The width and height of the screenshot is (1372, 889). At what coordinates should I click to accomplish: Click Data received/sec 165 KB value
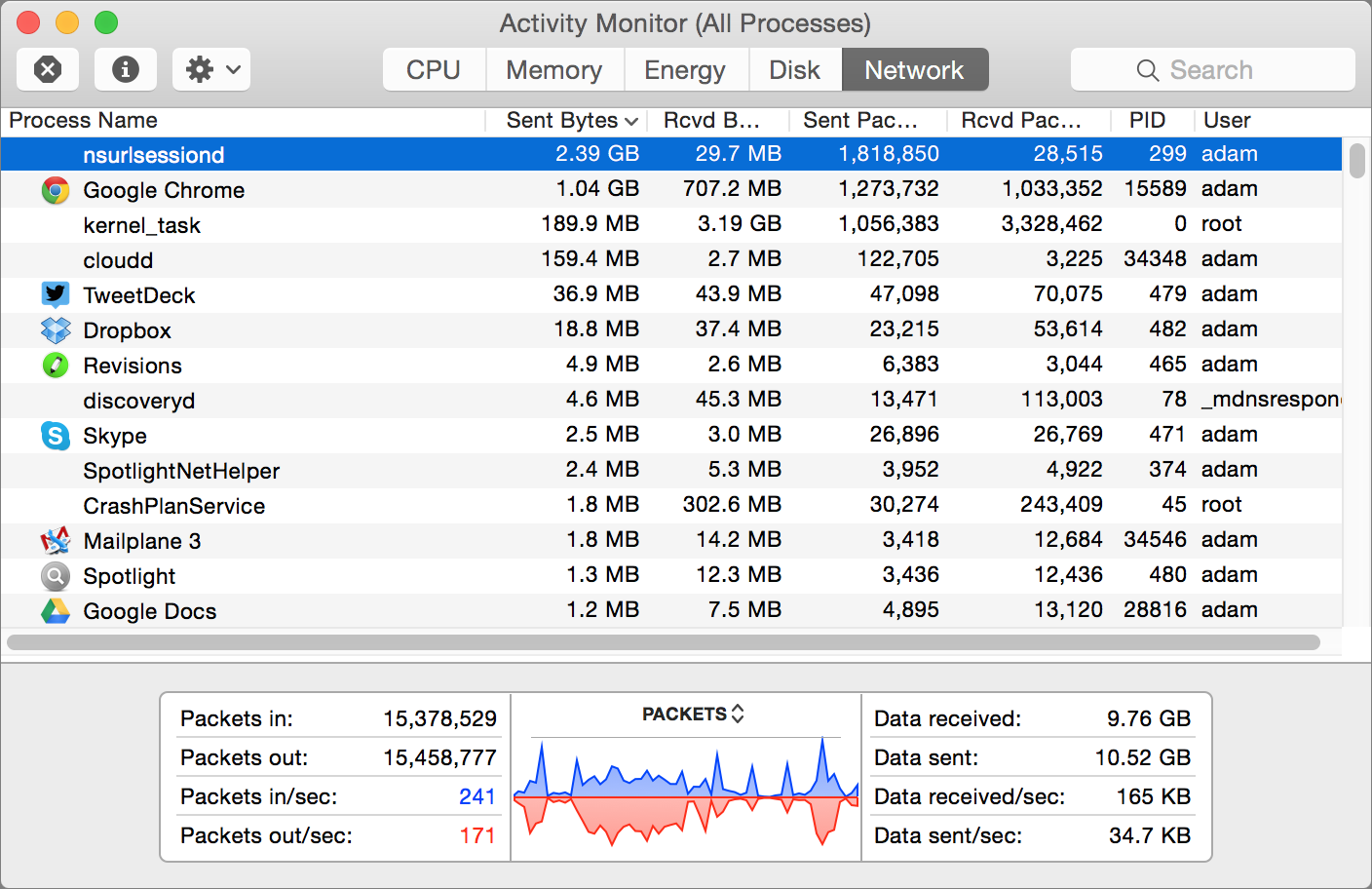(1154, 796)
